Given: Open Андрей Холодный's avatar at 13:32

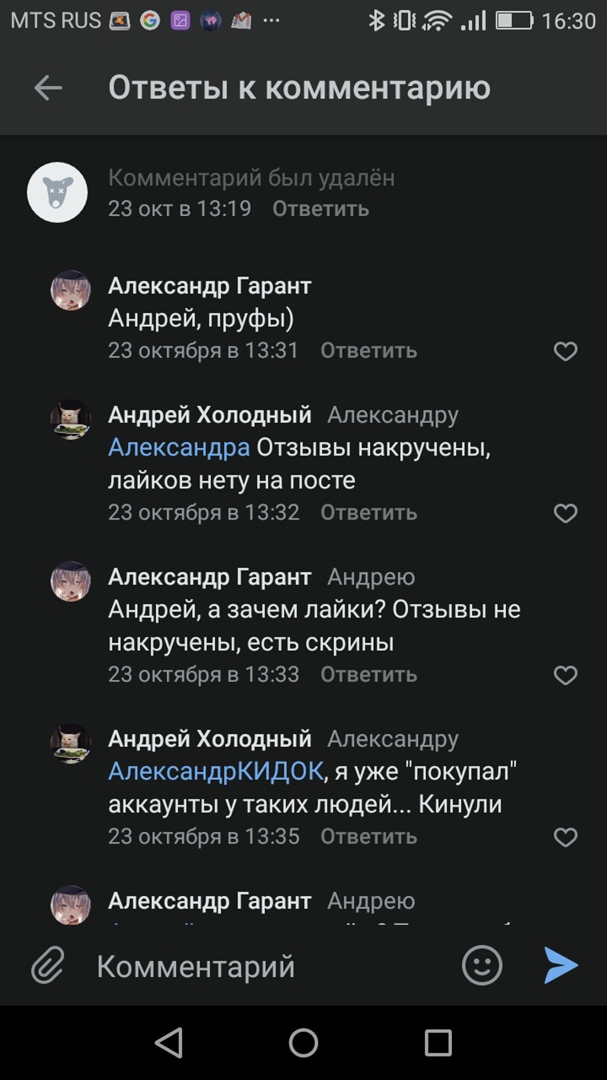Looking at the screenshot, I should (70, 419).
